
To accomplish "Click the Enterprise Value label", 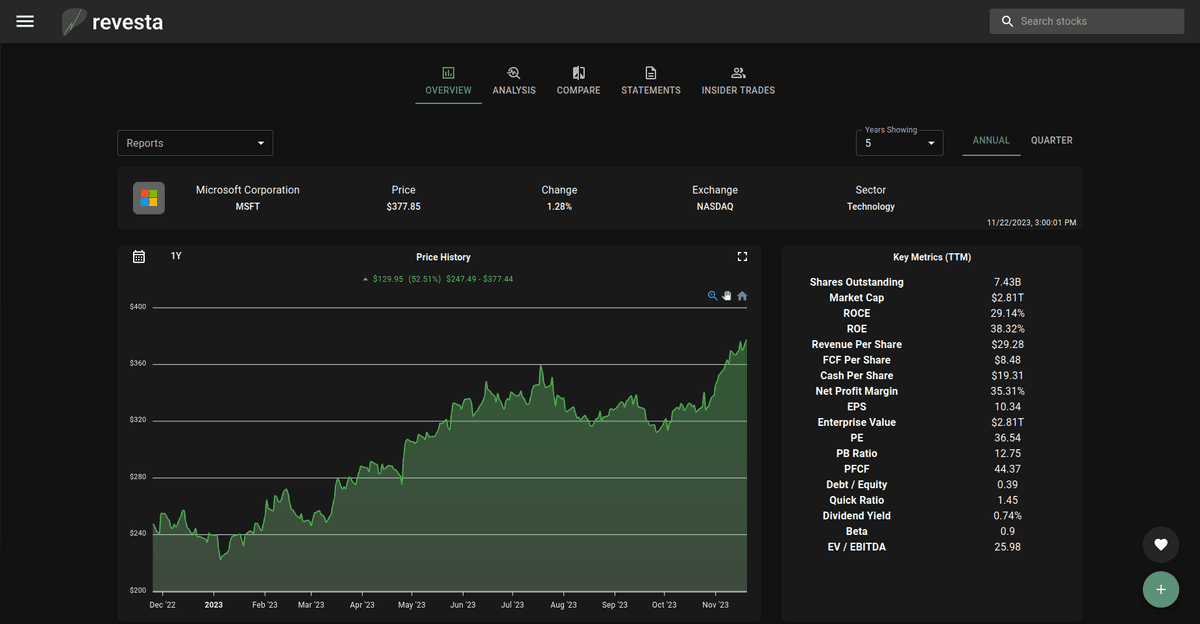I will pos(857,422).
